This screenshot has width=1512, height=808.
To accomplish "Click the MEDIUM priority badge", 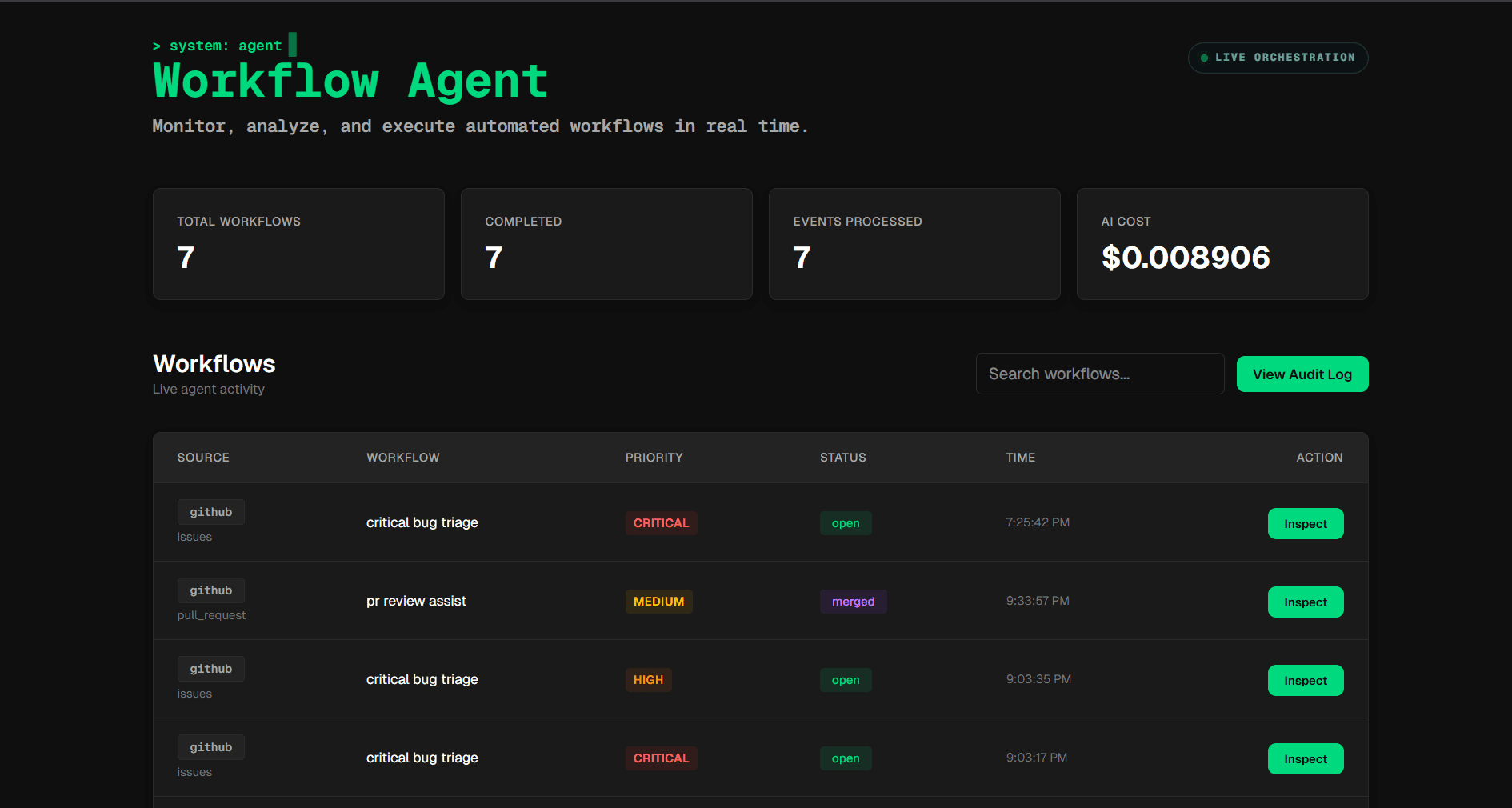I will tap(659, 602).
